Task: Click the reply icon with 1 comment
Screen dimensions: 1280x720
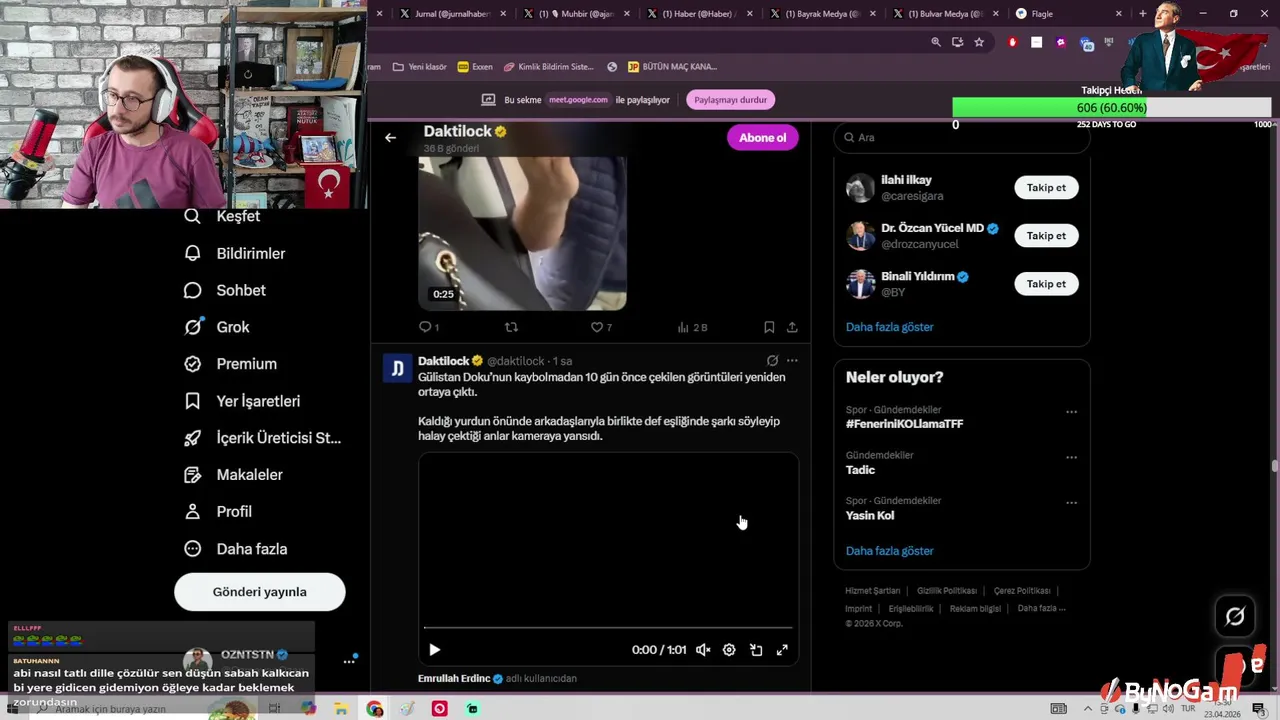Action: (x=428, y=327)
